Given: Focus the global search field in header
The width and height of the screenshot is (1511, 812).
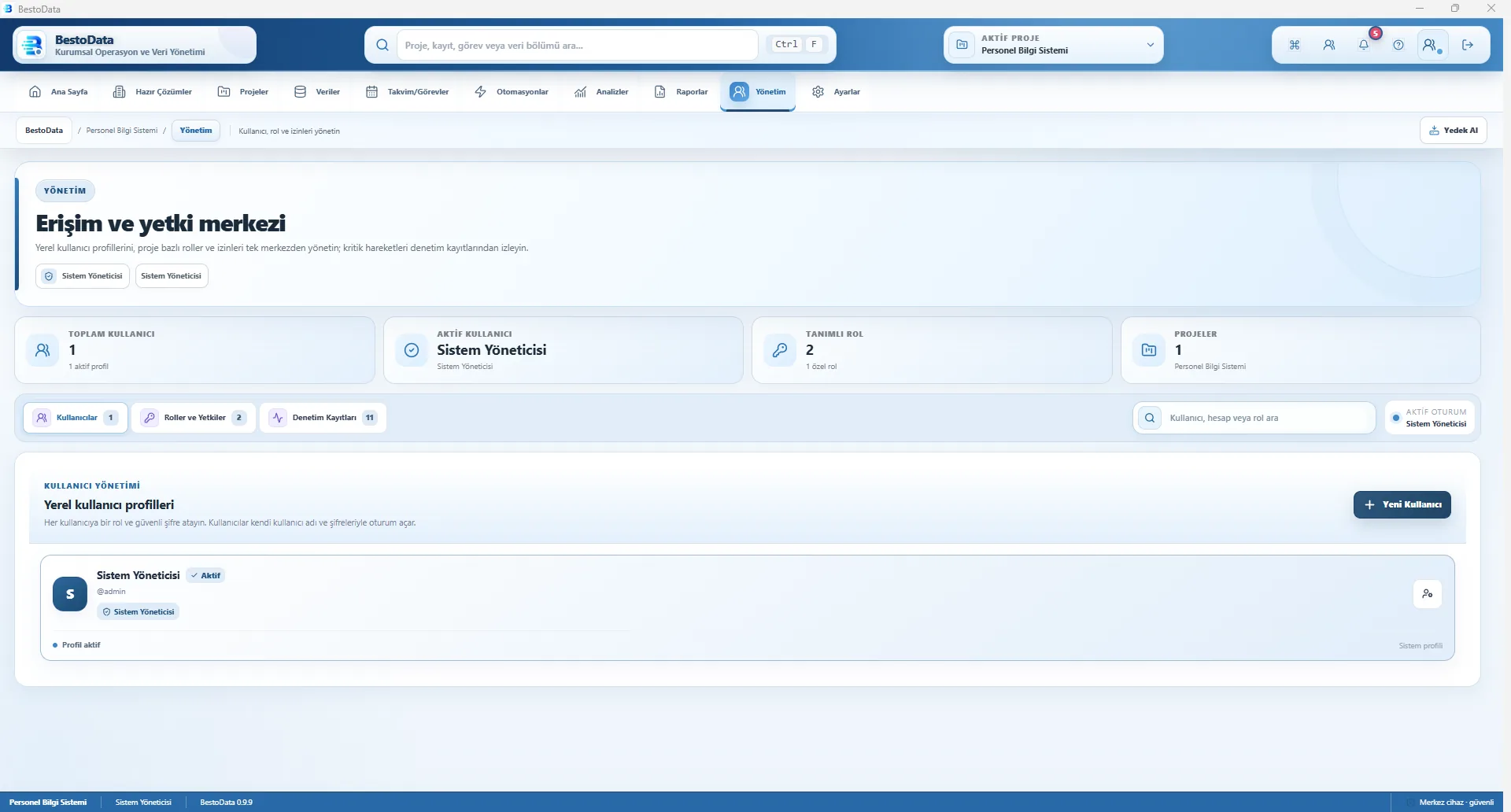Looking at the screenshot, I should (578, 45).
